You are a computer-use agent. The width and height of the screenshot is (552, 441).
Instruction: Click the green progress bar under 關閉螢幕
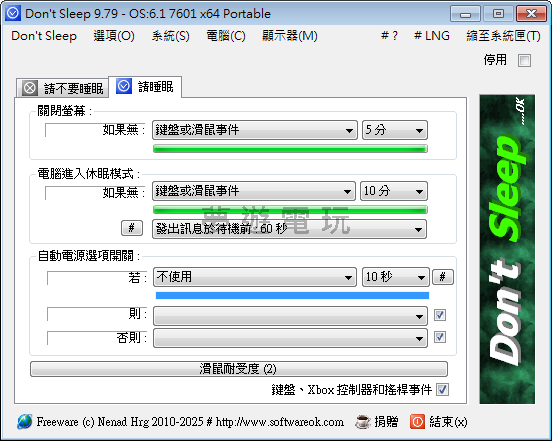point(290,149)
